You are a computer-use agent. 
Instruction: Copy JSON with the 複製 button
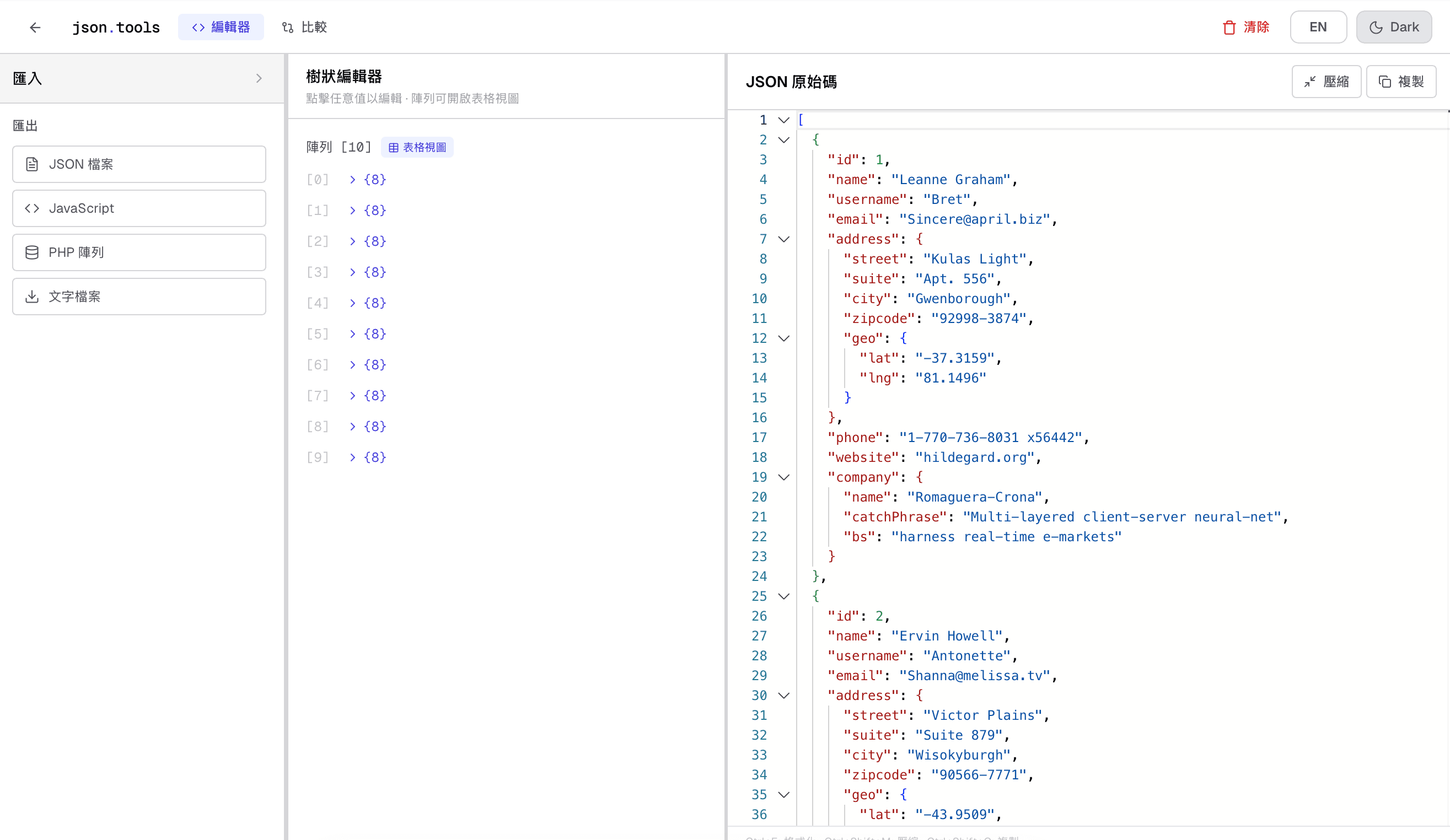point(1401,82)
